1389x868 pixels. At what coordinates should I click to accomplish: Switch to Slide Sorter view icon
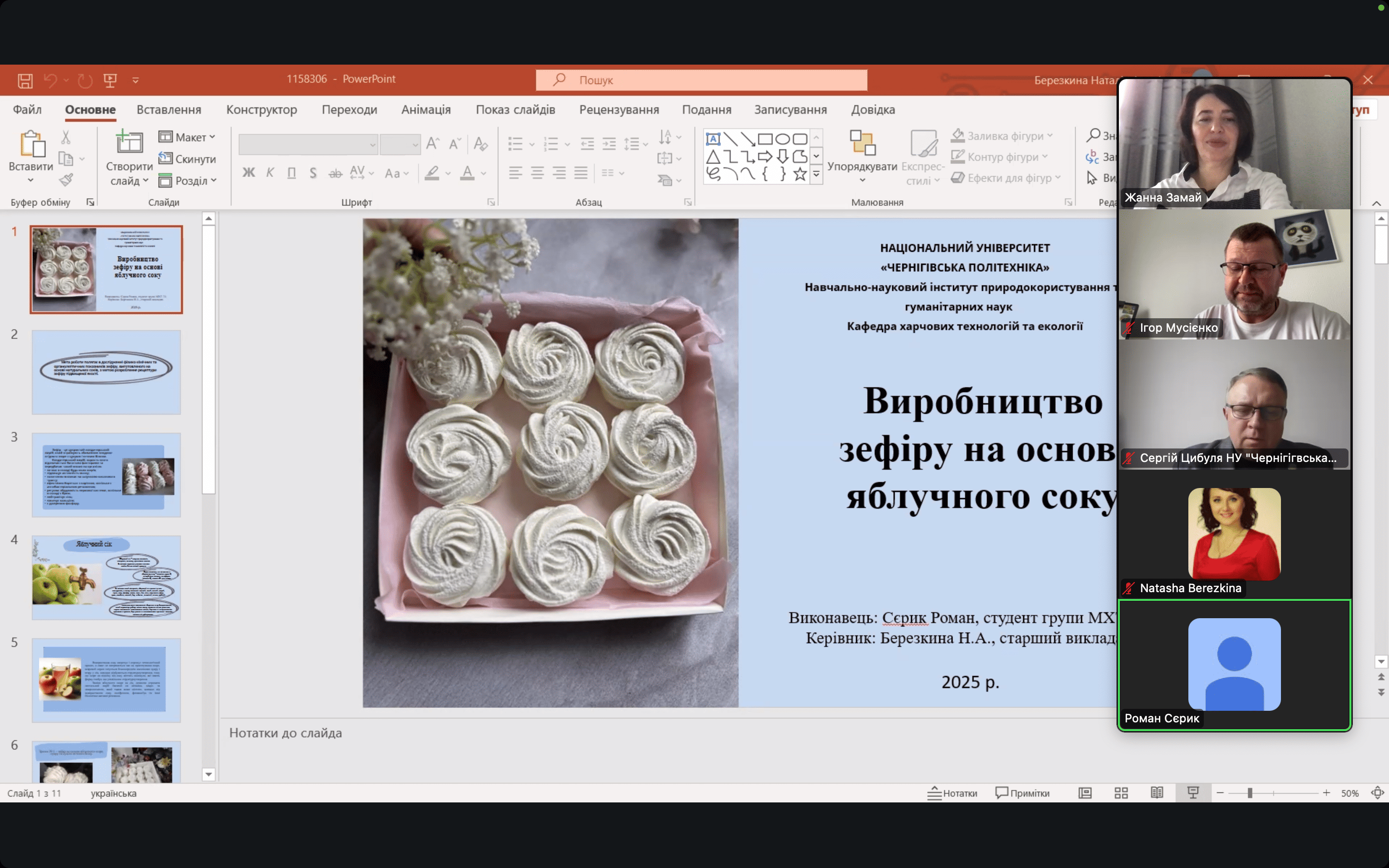pos(1121,793)
